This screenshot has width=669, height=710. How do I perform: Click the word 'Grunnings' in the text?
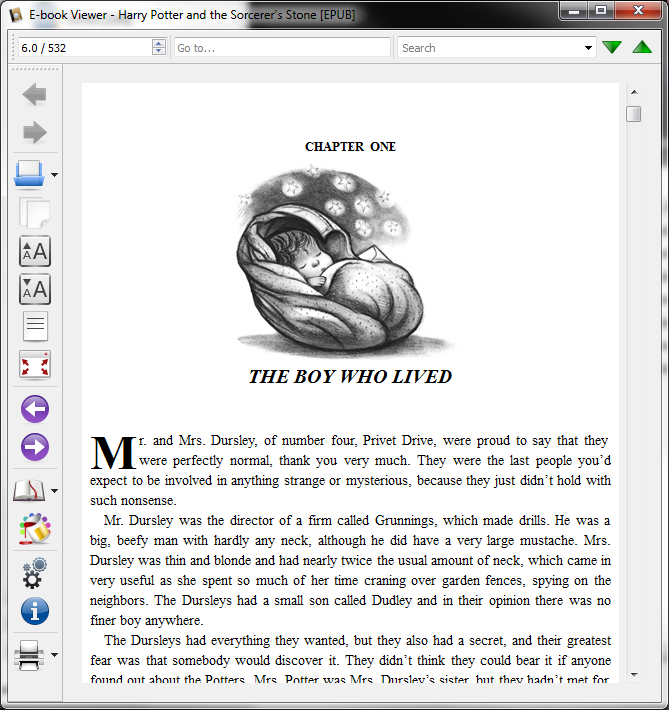click(406, 521)
